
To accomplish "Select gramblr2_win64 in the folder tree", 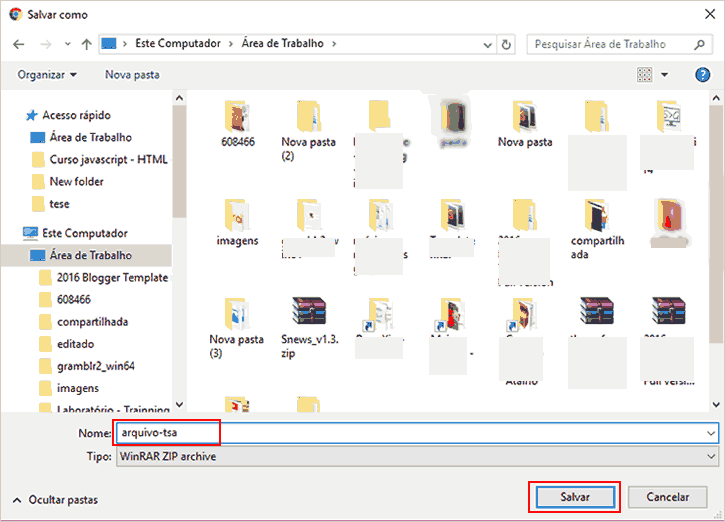I will pyautogui.click(x=96, y=366).
